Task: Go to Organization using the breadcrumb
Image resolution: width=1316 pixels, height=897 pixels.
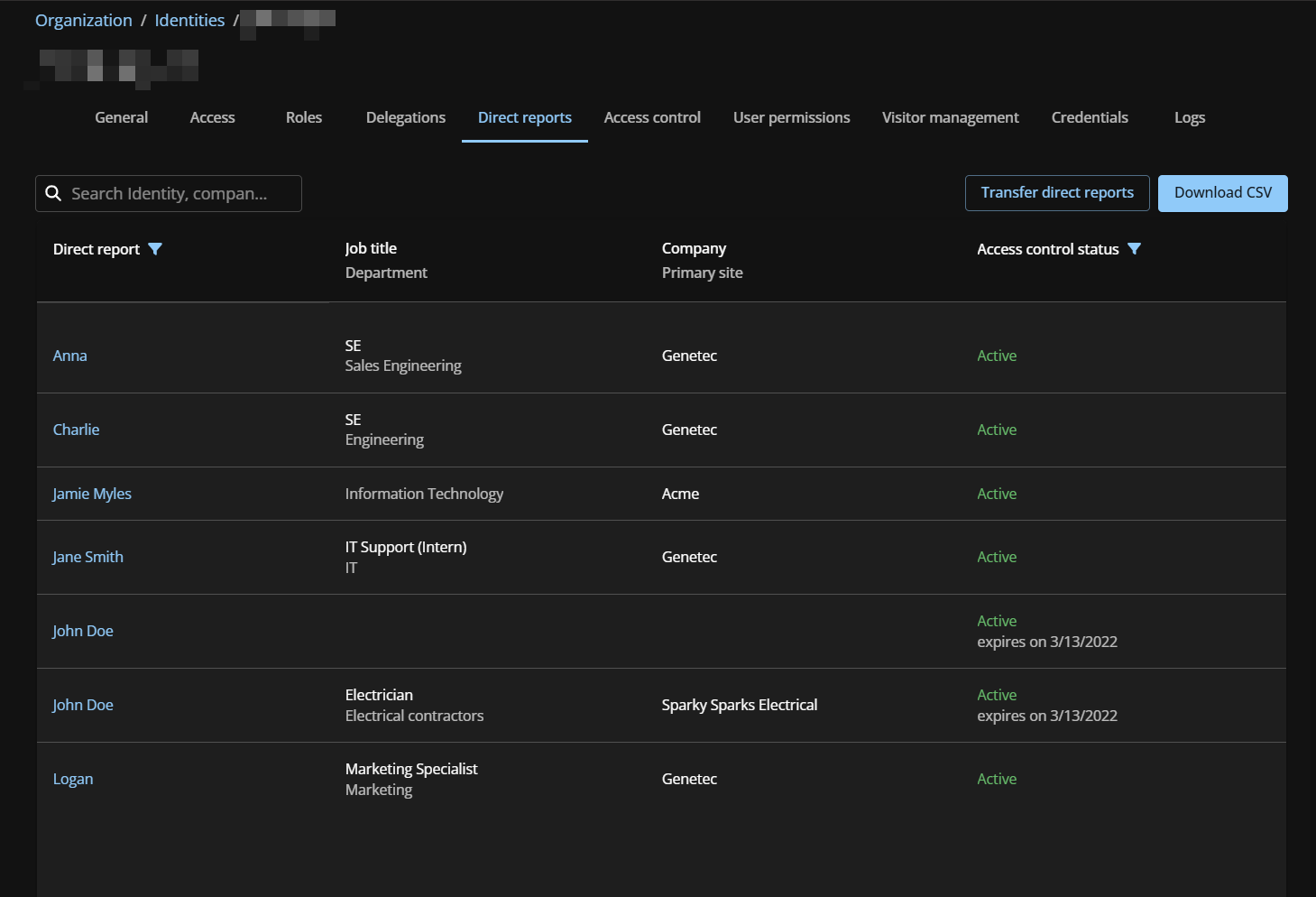Action: 83,20
